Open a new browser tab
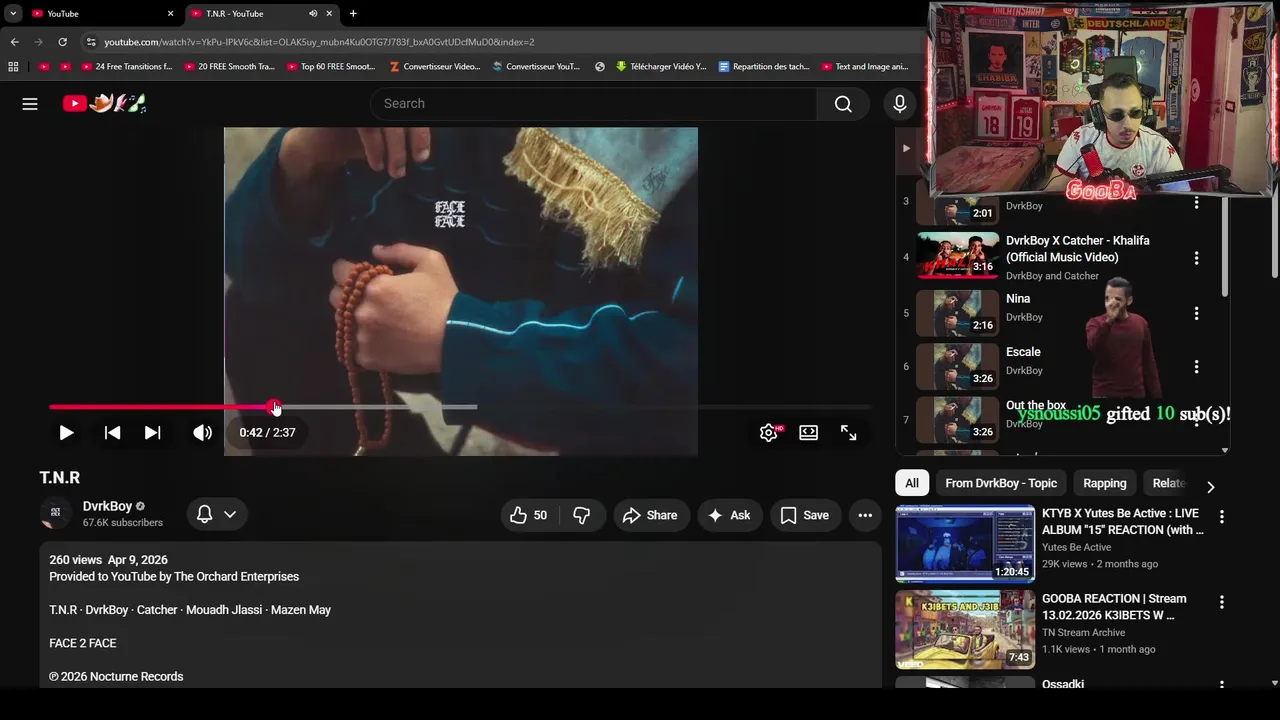Screen dimensions: 1280x720 [353, 13]
